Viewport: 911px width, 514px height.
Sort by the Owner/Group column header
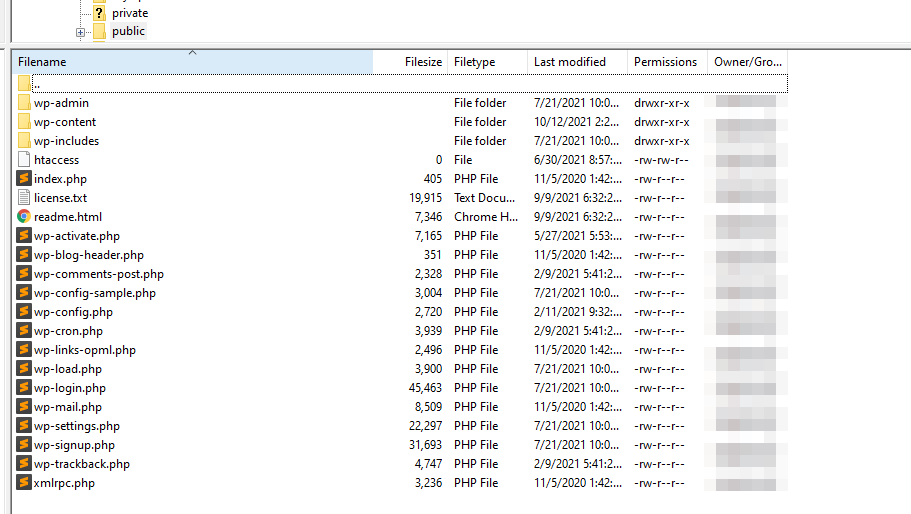[748, 62]
